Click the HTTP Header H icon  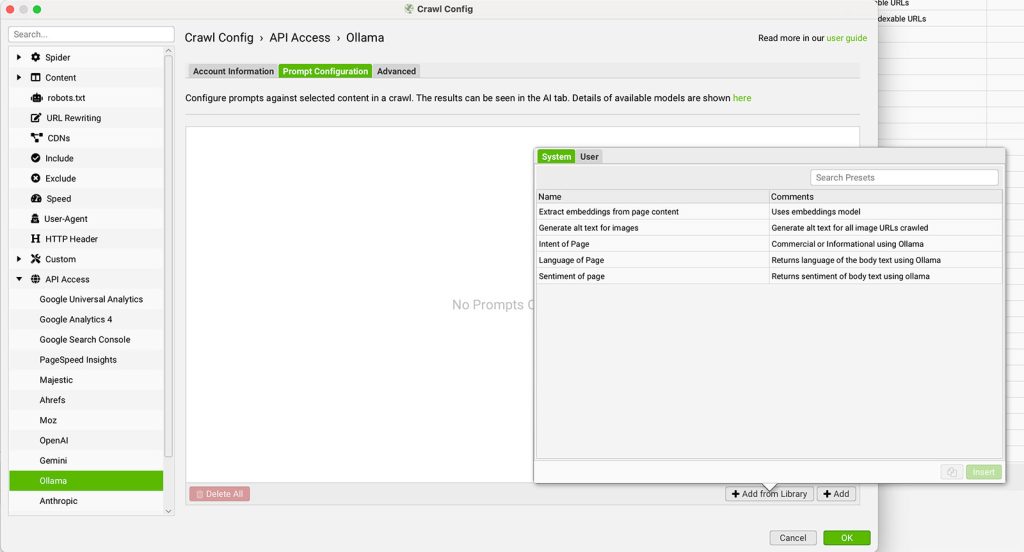pos(35,238)
